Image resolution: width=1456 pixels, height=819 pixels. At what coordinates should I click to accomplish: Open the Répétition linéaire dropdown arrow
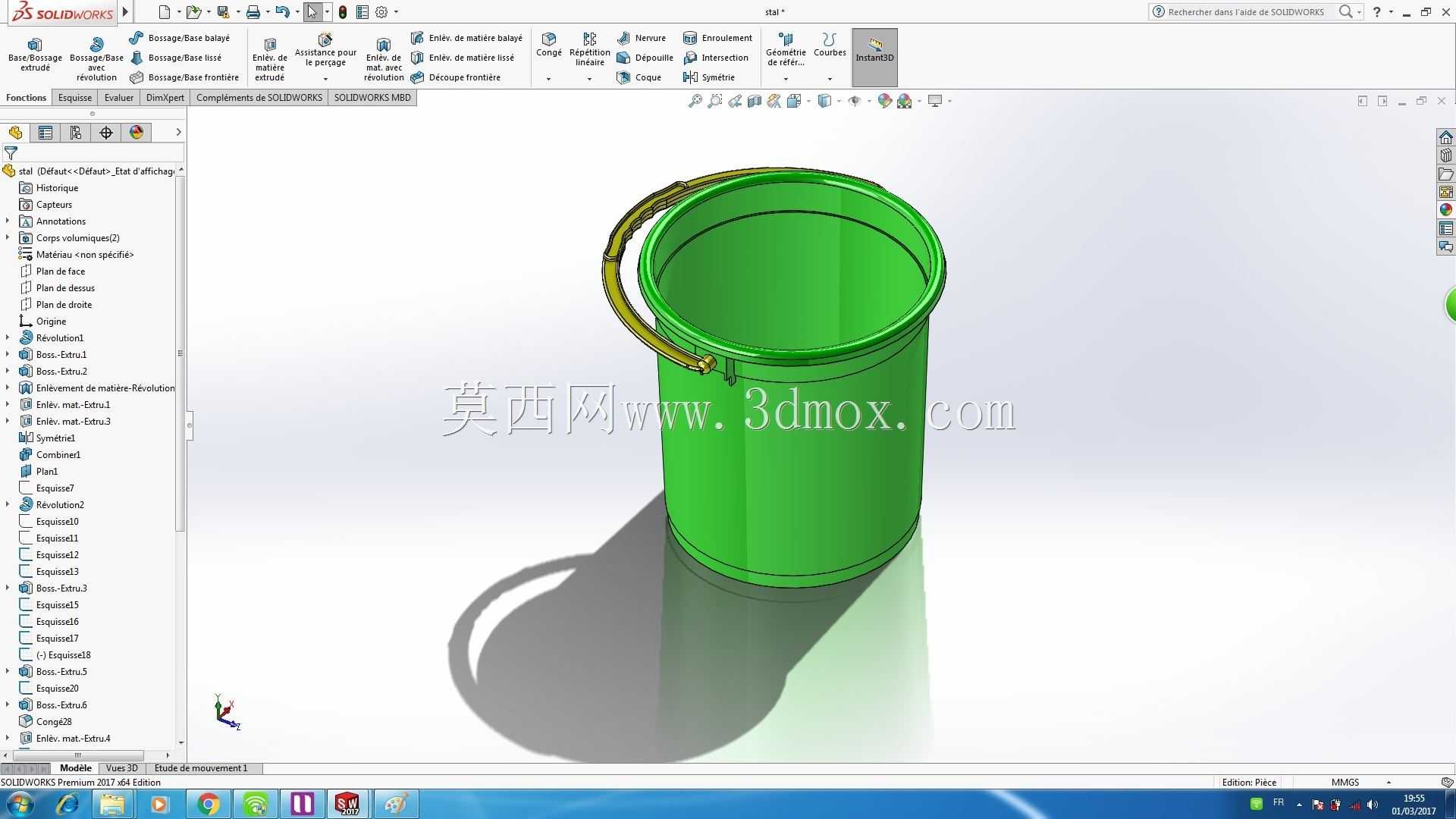click(x=589, y=79)
